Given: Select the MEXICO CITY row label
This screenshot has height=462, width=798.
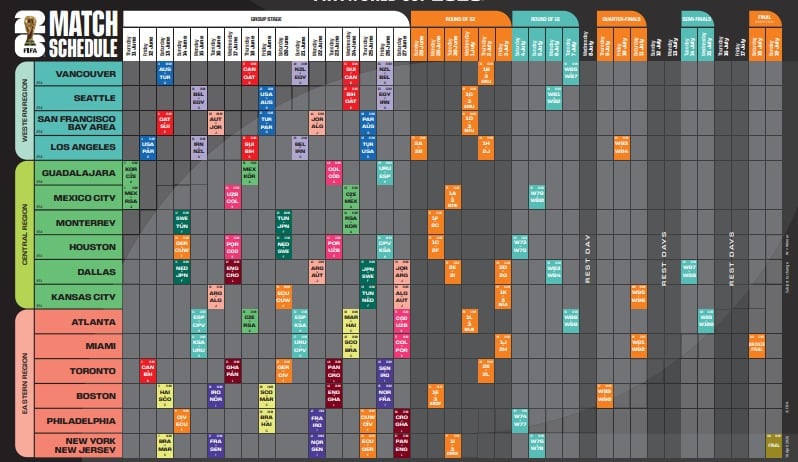Looking at the screenshot, I should (78, 198).
